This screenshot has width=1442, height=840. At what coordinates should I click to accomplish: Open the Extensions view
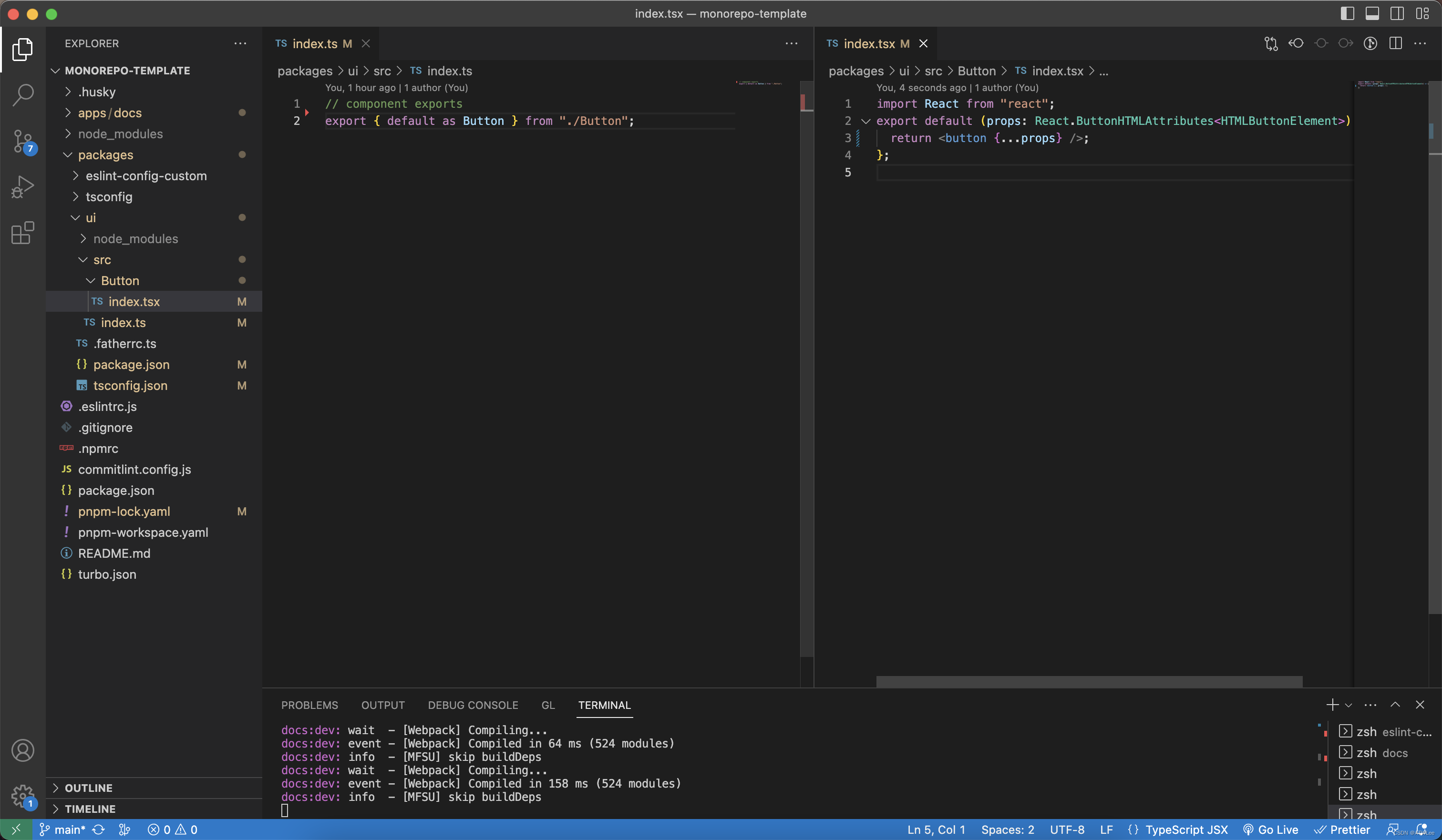[23, 233]
